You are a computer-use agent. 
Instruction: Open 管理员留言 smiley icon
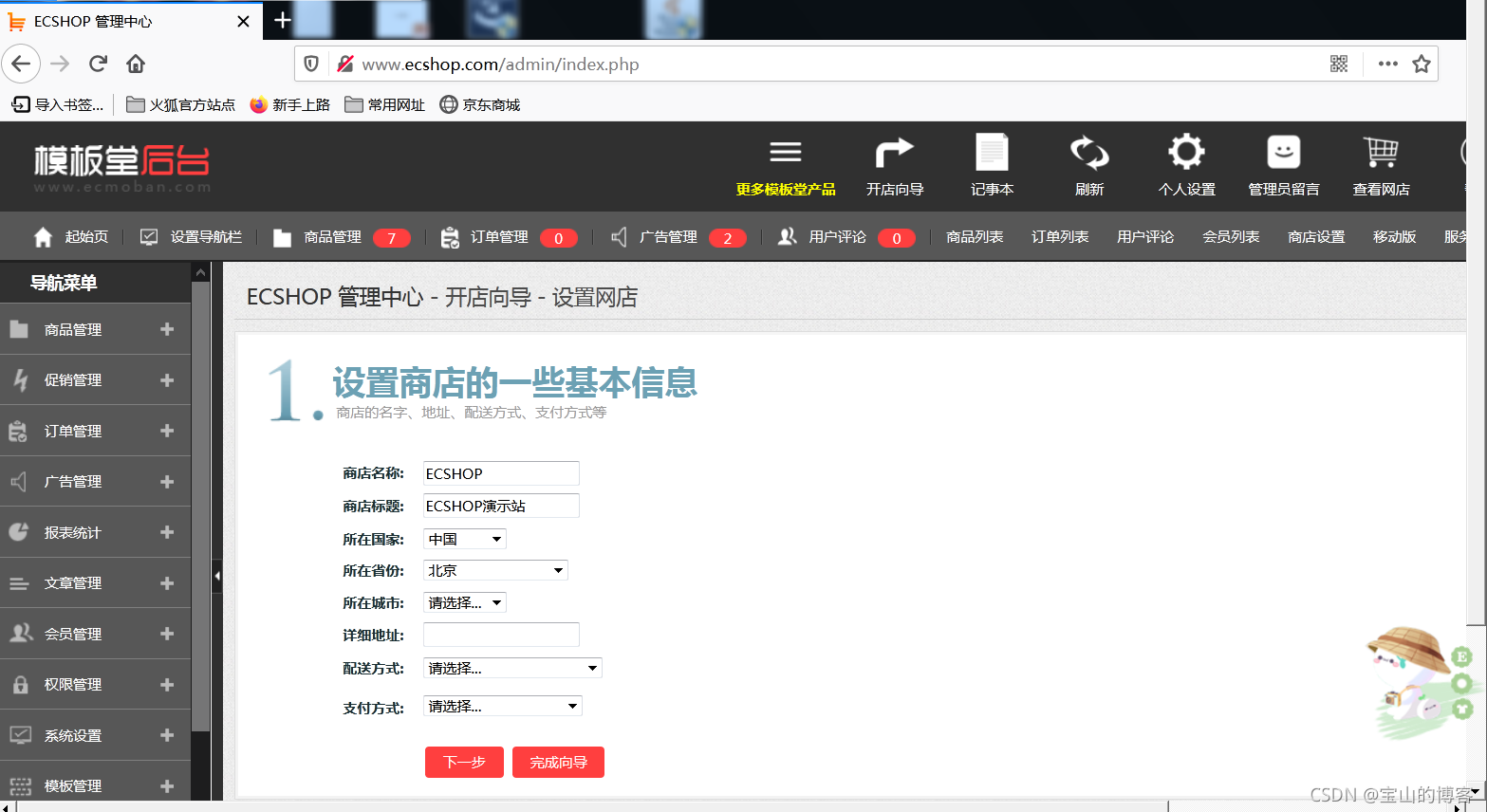[1283, 153]
